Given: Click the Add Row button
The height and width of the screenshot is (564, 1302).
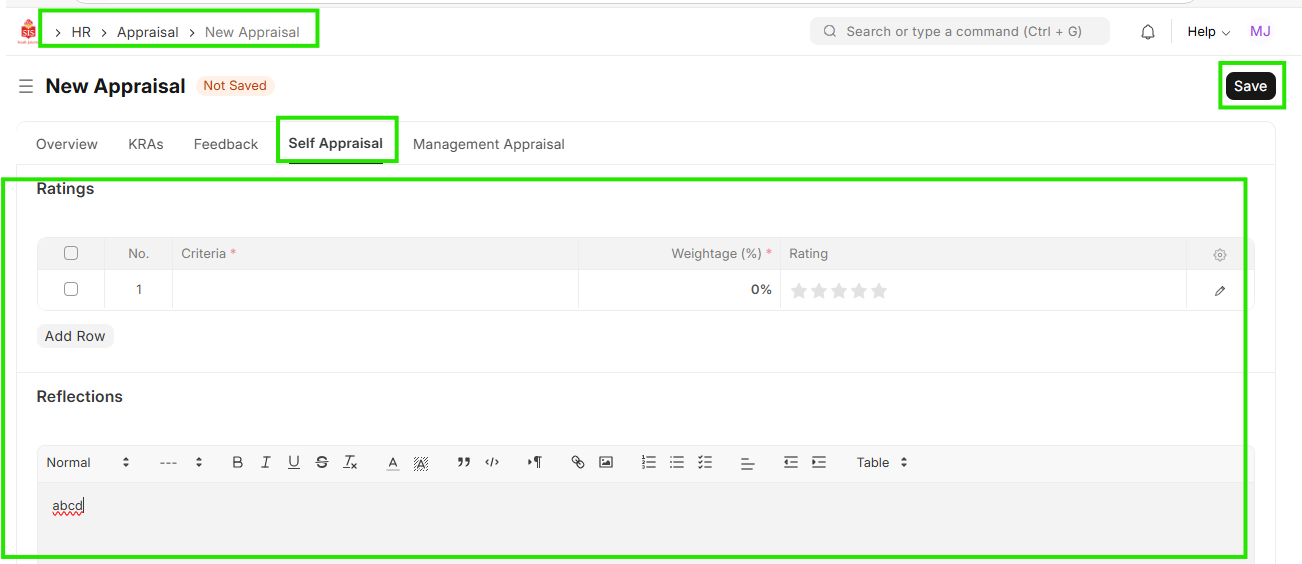Looking at the screenshot, I should click(x=75, y=336).
